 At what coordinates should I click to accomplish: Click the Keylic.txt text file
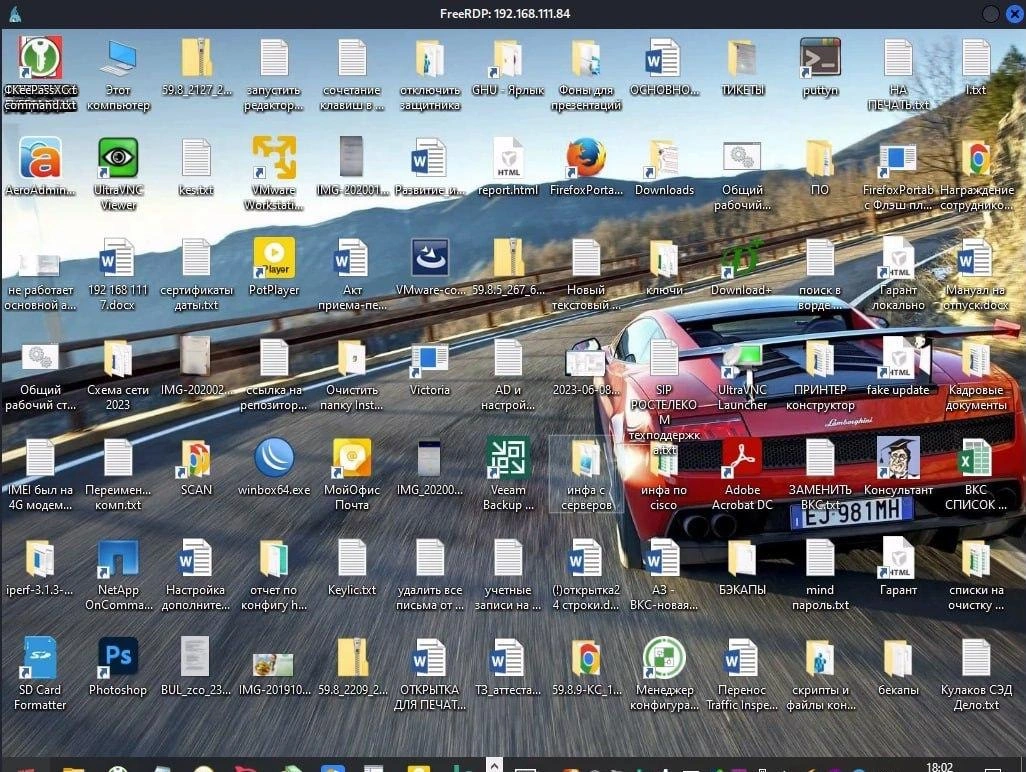click(352, 559)
